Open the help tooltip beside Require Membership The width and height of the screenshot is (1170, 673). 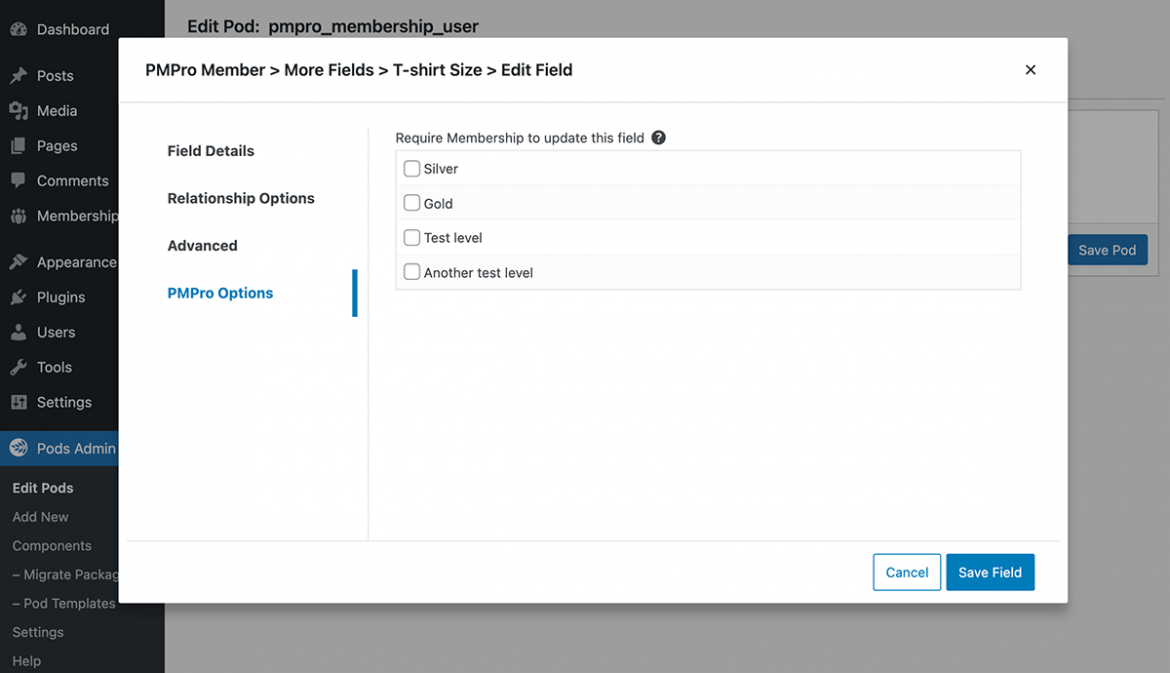[x=658, y=137]
